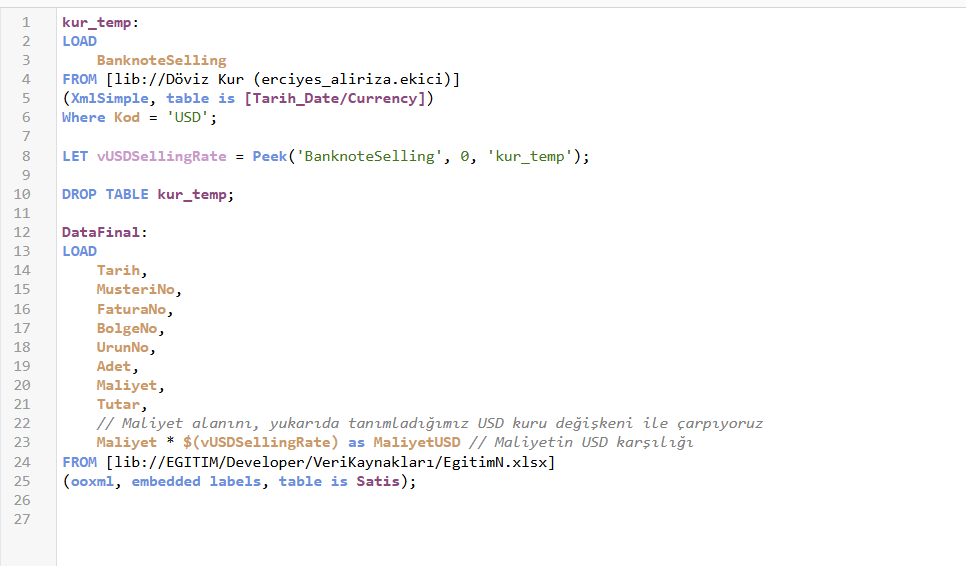Click the DROP TABLE keyword
966x566 pixels.
point(105,194)
